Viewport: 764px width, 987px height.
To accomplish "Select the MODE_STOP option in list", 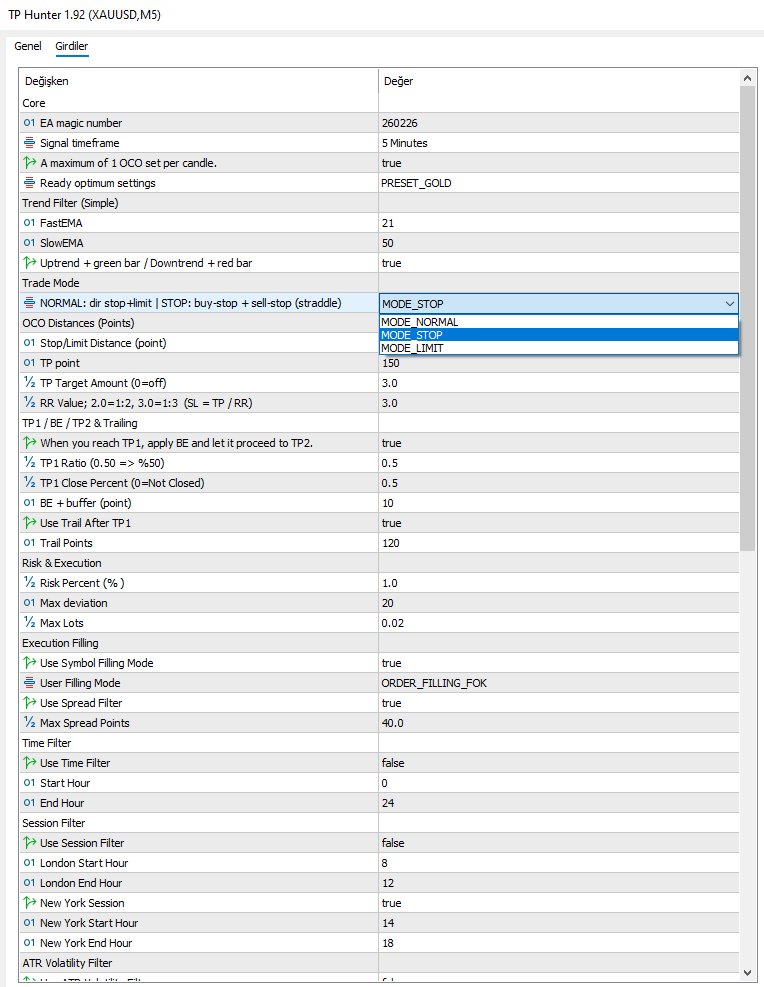I will (559, 335).
